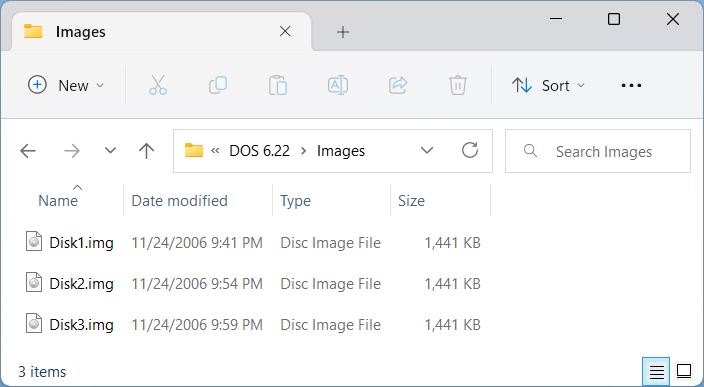Image resolution: width=704 pixels, height=387 pixels.
Task: Select the file name Disk1.img
Action: 81,243
